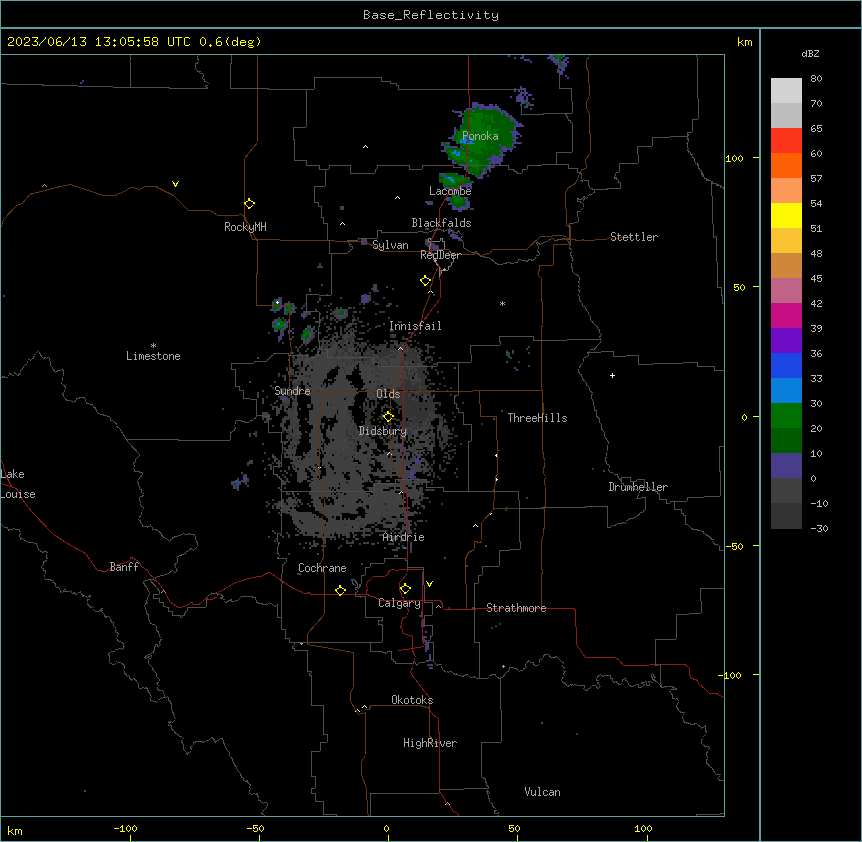Click the asterisk marker east of Innisfail
862x842 pixels.
pyautogui.click(x=502, y=303)
